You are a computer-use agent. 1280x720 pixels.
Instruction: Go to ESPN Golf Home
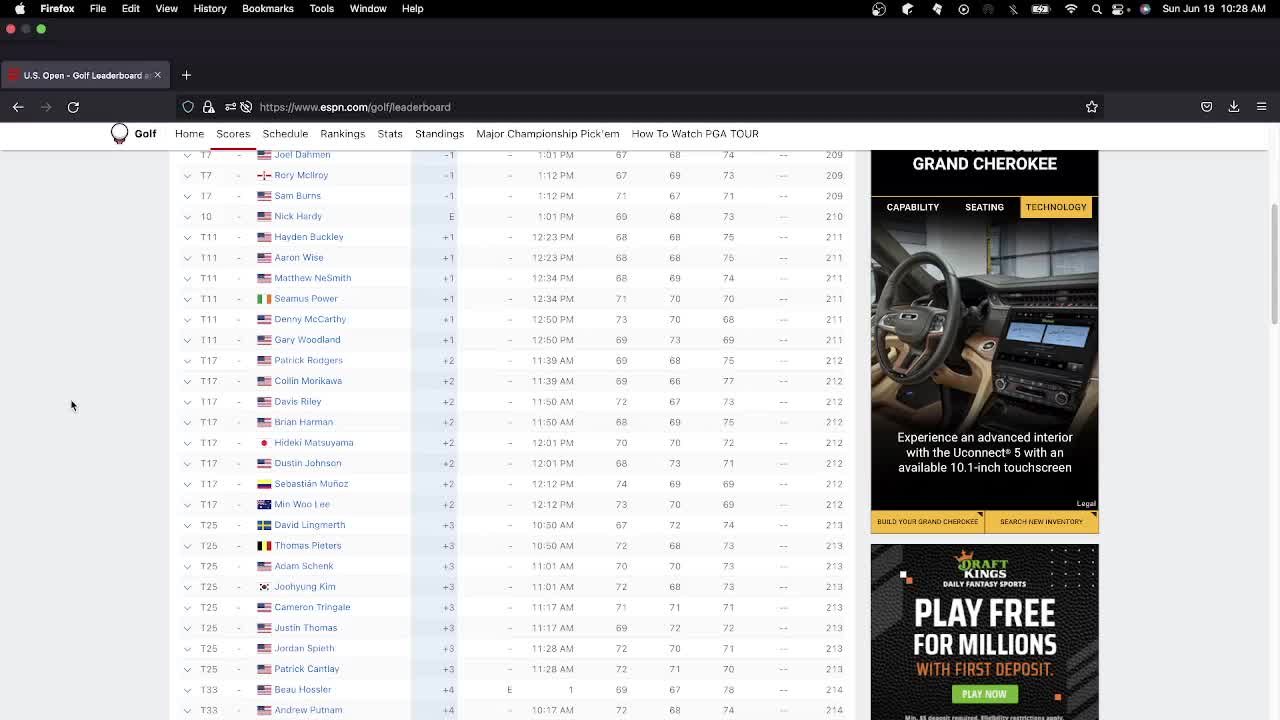pos(189,134)
